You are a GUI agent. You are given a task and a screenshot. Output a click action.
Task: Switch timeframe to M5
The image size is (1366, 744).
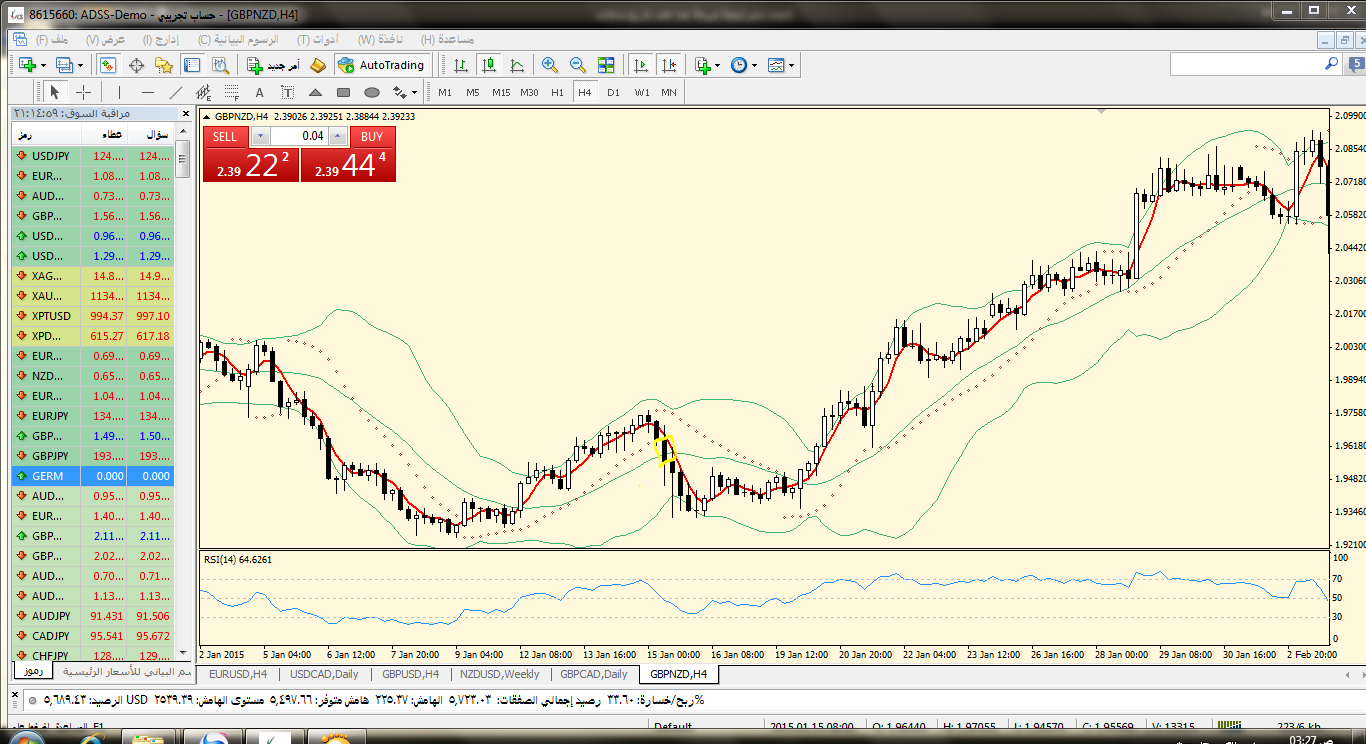pyautogui.click(x=473, y=92)
